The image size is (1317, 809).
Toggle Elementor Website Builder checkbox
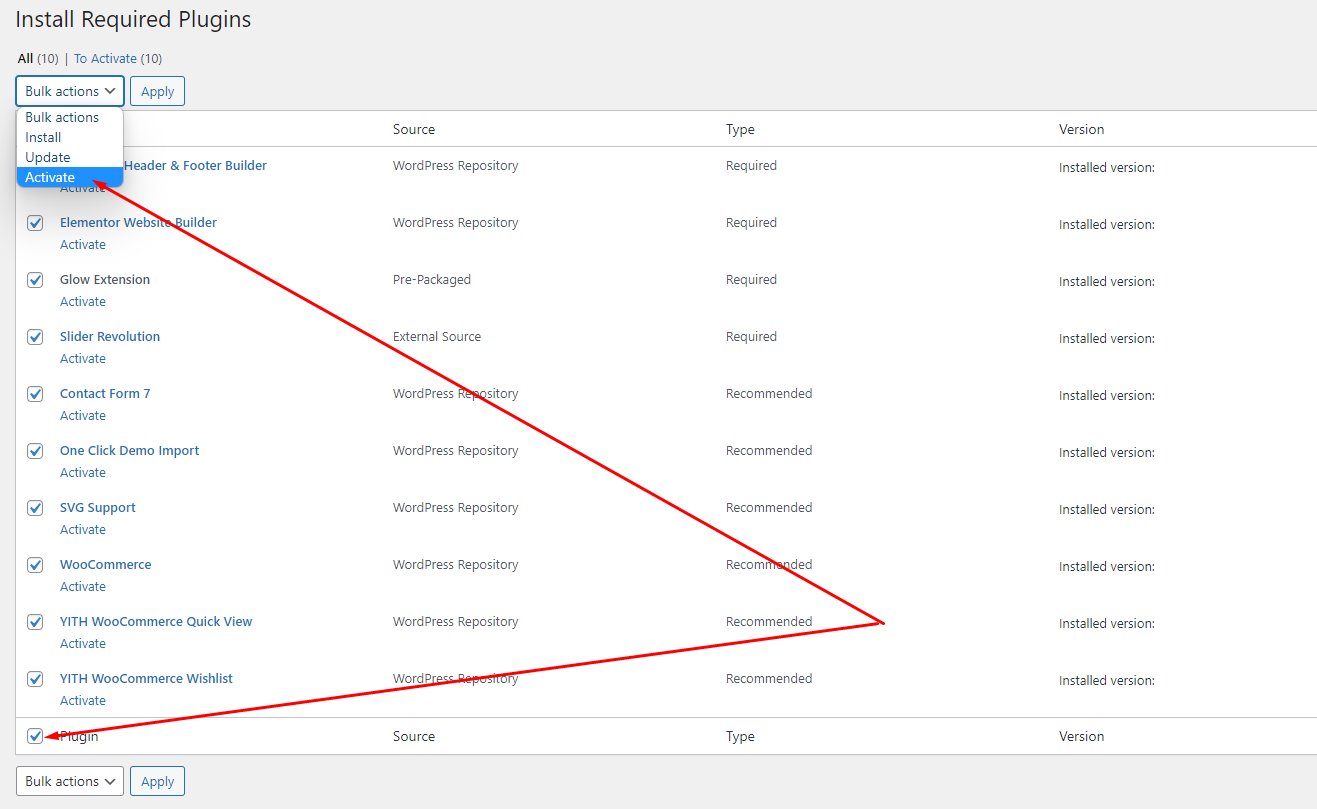(35, 223)
